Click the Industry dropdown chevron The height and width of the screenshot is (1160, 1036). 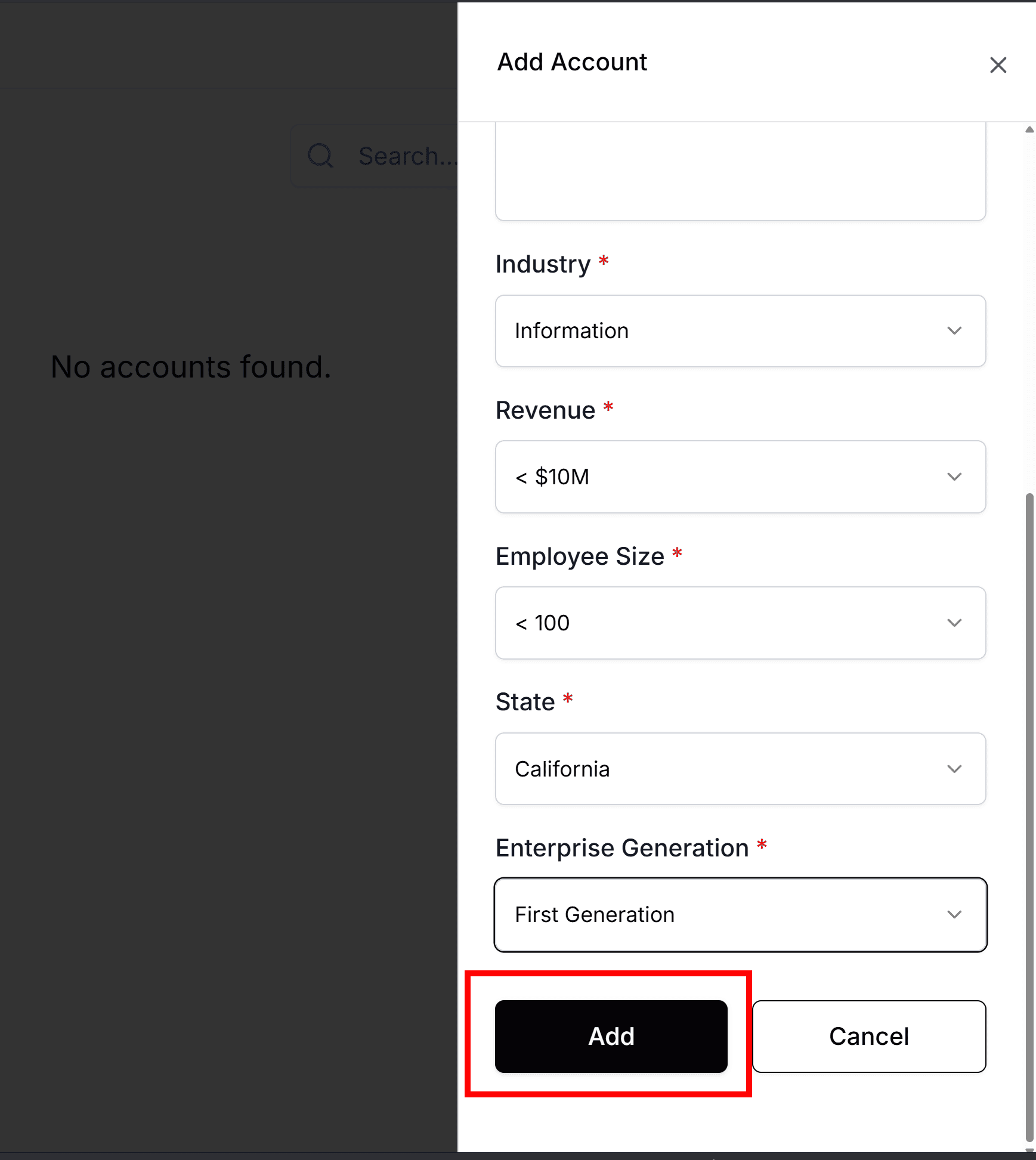pyautogui.click(x=954, y=330)
